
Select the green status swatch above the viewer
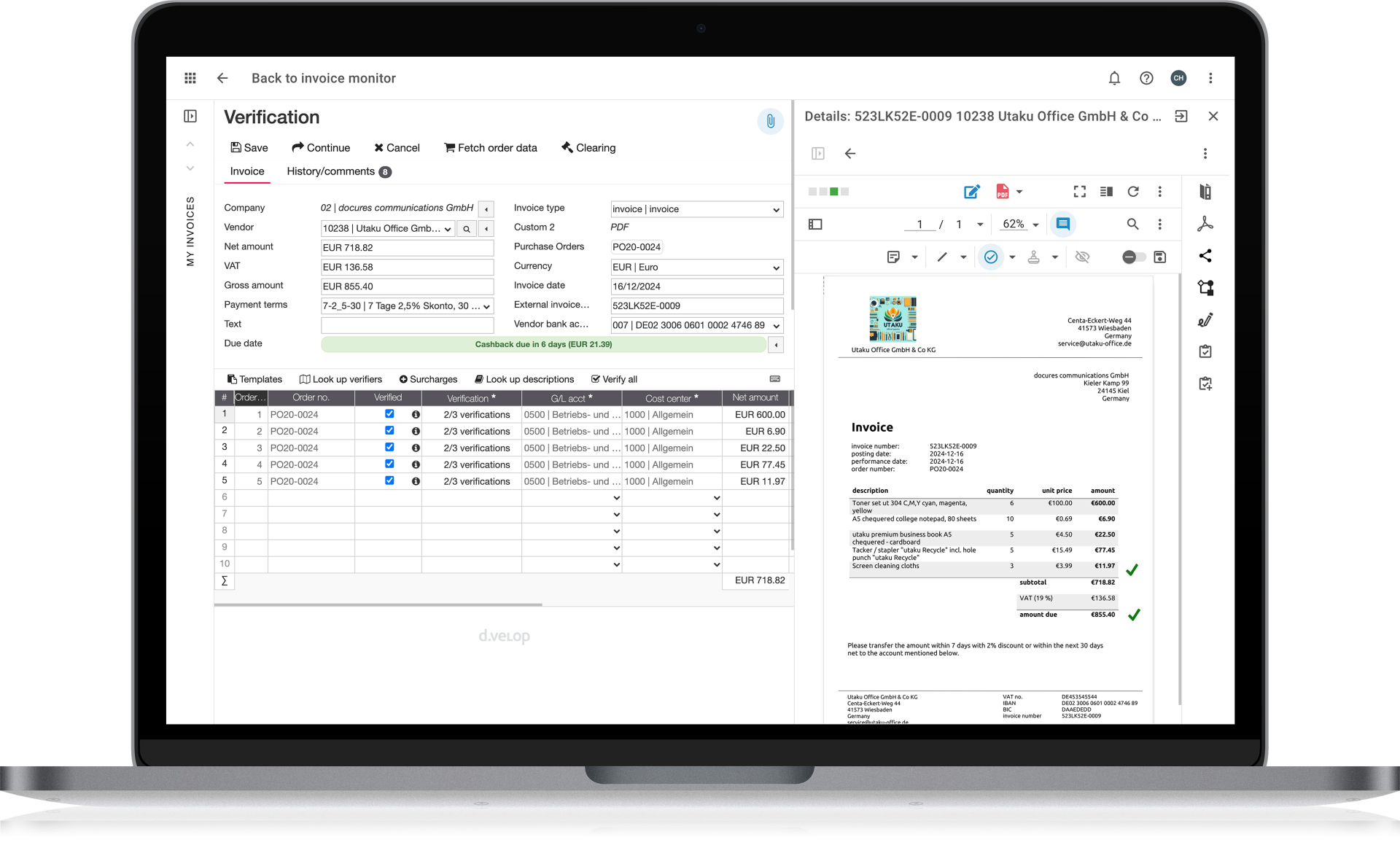tap(833, 192)
